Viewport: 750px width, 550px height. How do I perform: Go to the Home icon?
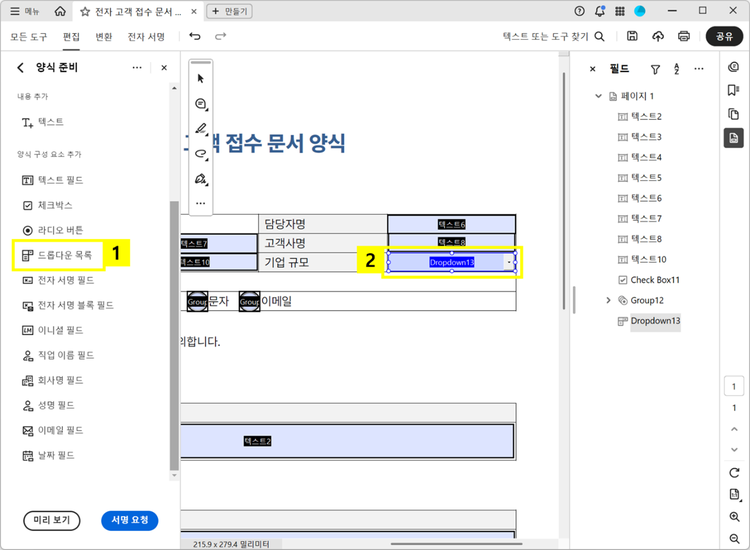pyautogui.click(x=60, y=11)
